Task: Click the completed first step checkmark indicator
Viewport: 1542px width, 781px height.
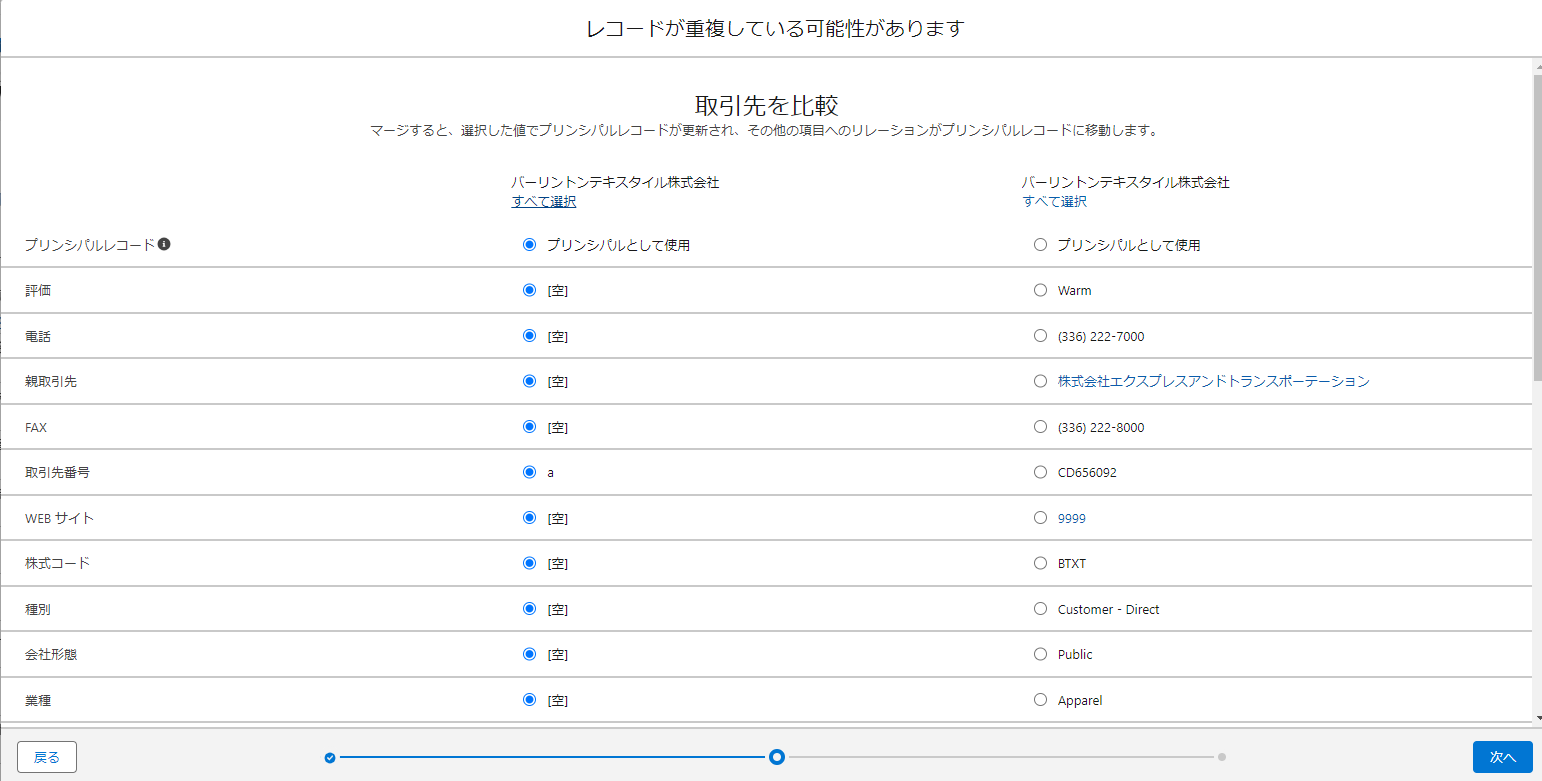Action: [x=330, y=758]
